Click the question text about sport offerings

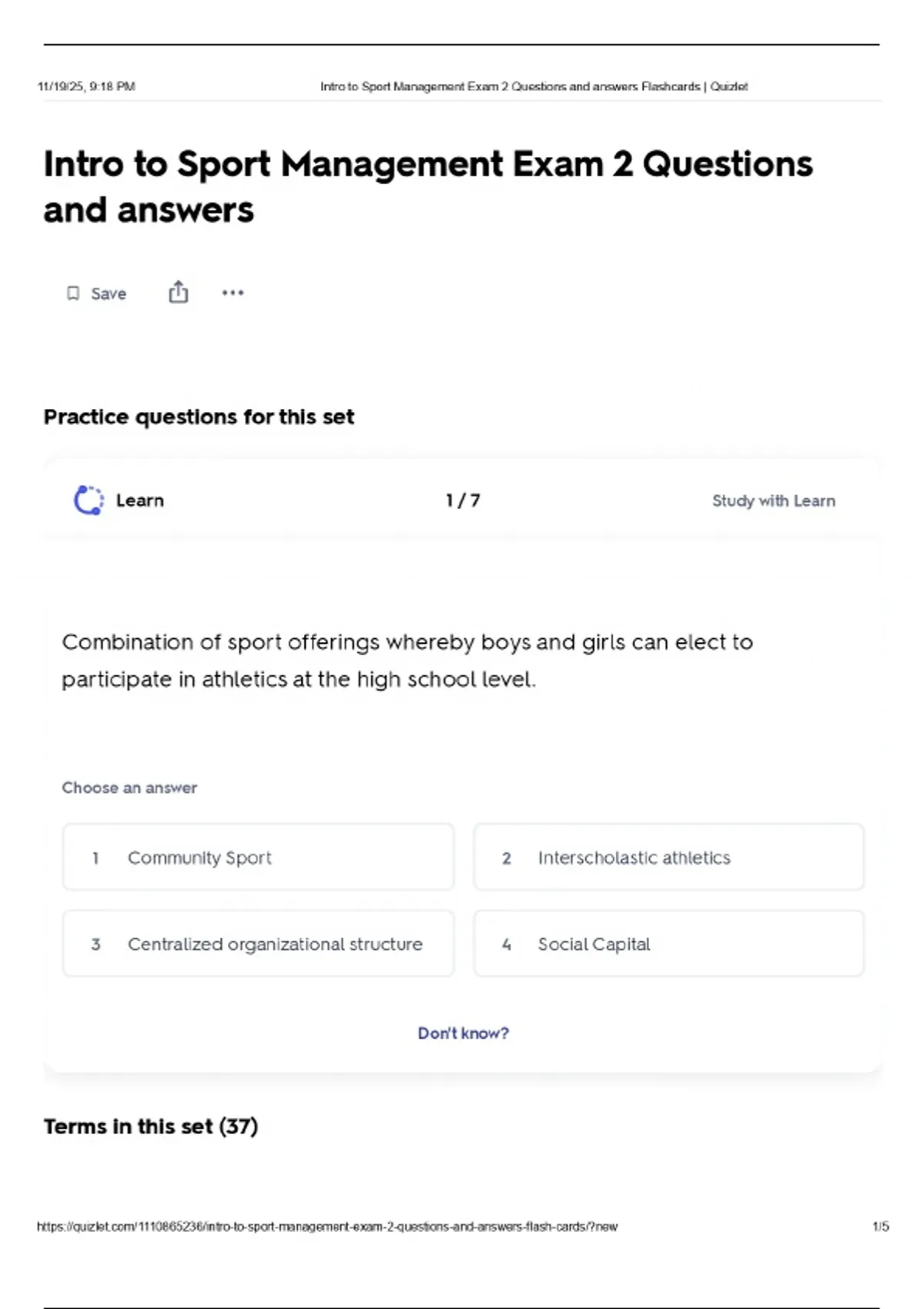[x=407, y=661]
